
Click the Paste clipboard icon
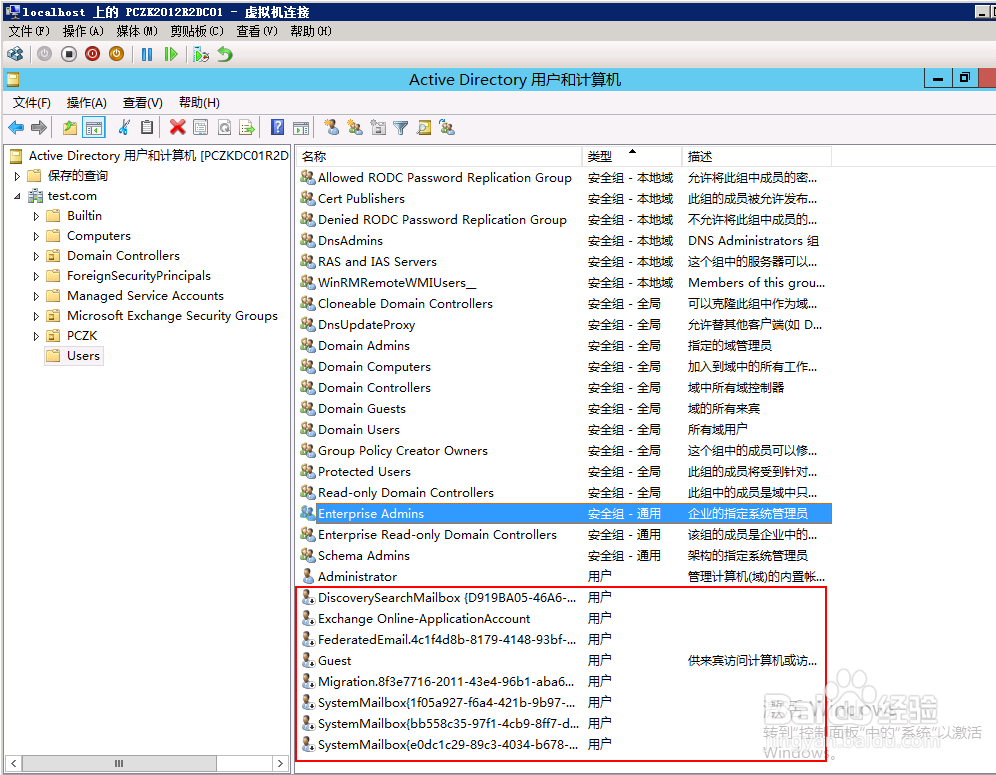147,128
